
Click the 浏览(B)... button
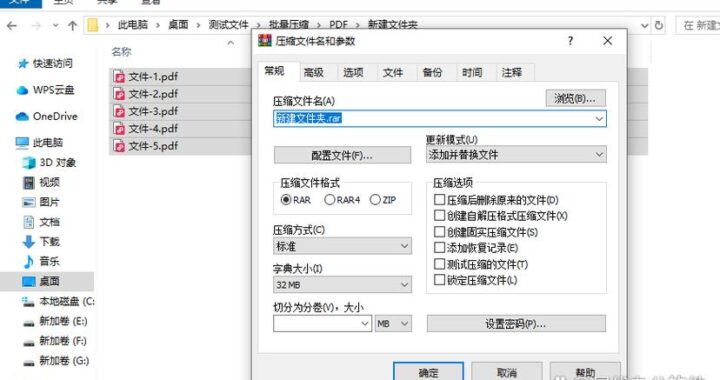pos(575,98)
